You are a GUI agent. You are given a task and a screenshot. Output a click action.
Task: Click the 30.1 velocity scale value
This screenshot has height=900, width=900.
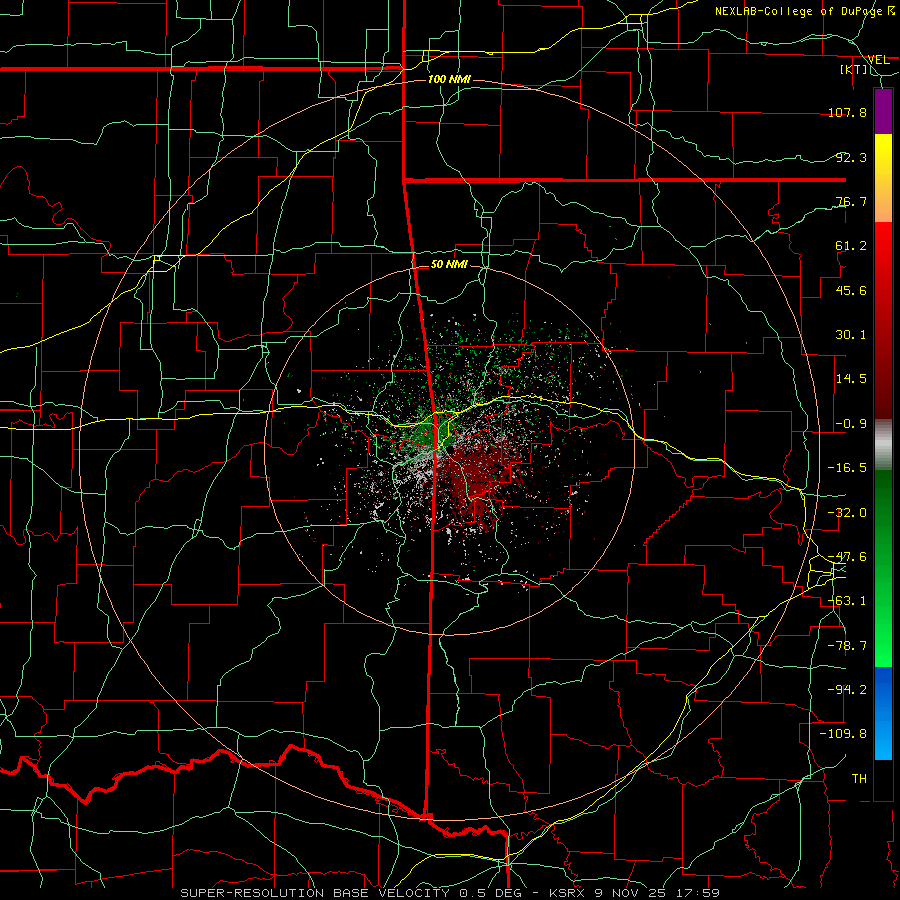(851, 335)
